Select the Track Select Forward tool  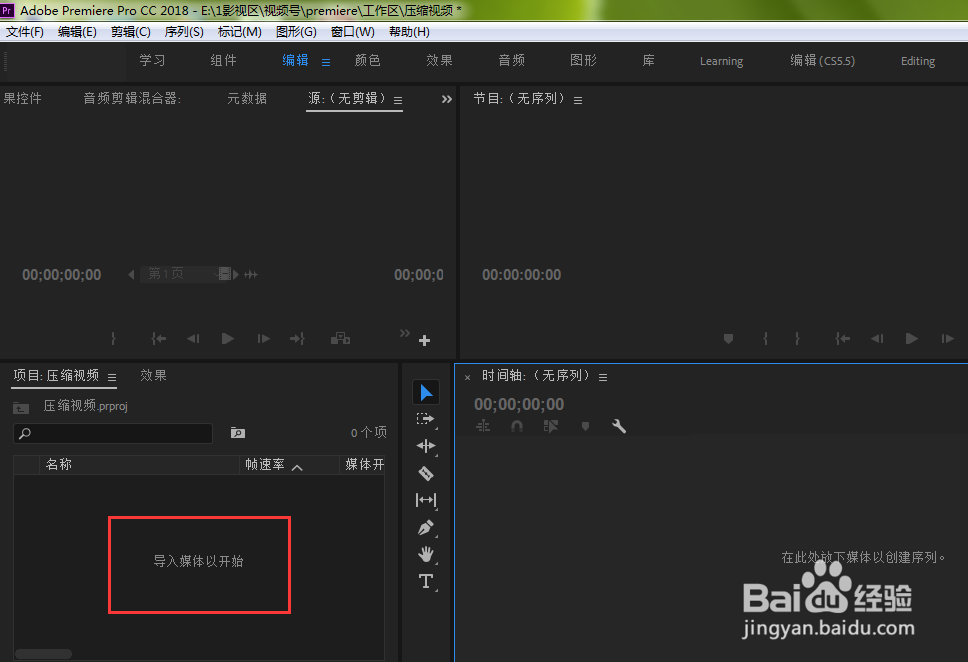click(x=425, y=419)
